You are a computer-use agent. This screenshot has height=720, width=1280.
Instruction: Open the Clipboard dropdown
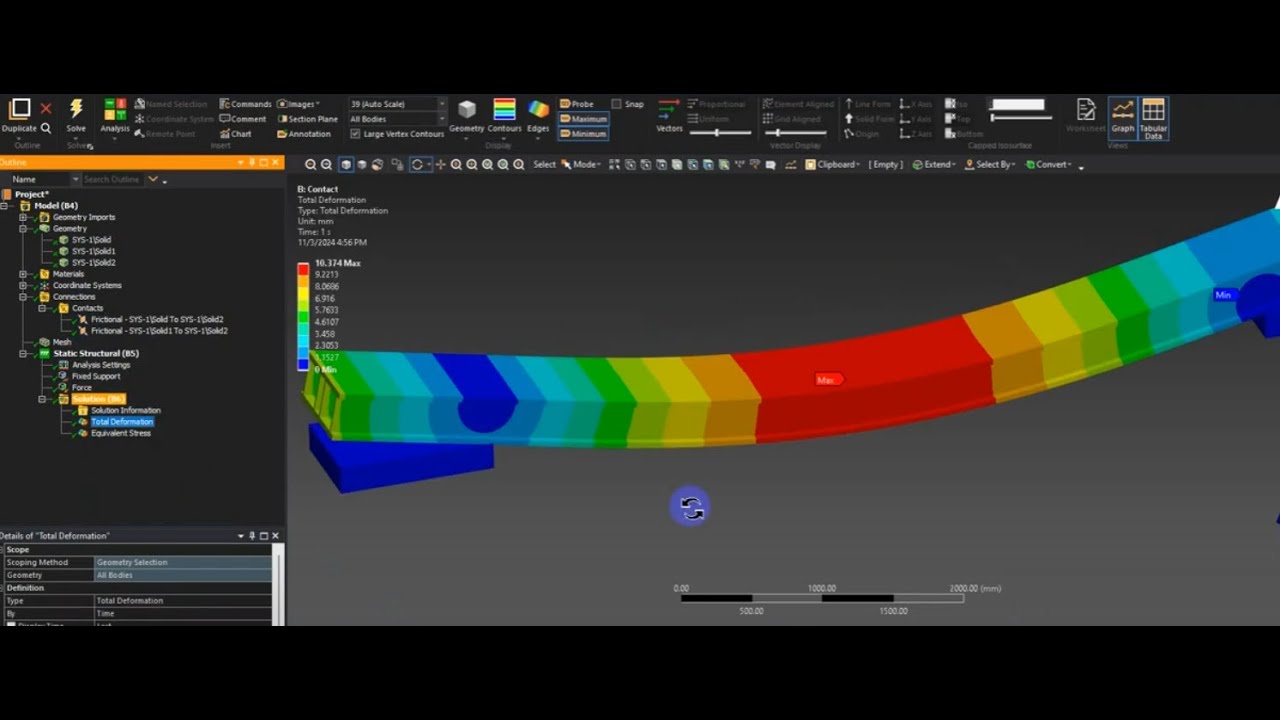pyautogui.click(x=833, y=165)
